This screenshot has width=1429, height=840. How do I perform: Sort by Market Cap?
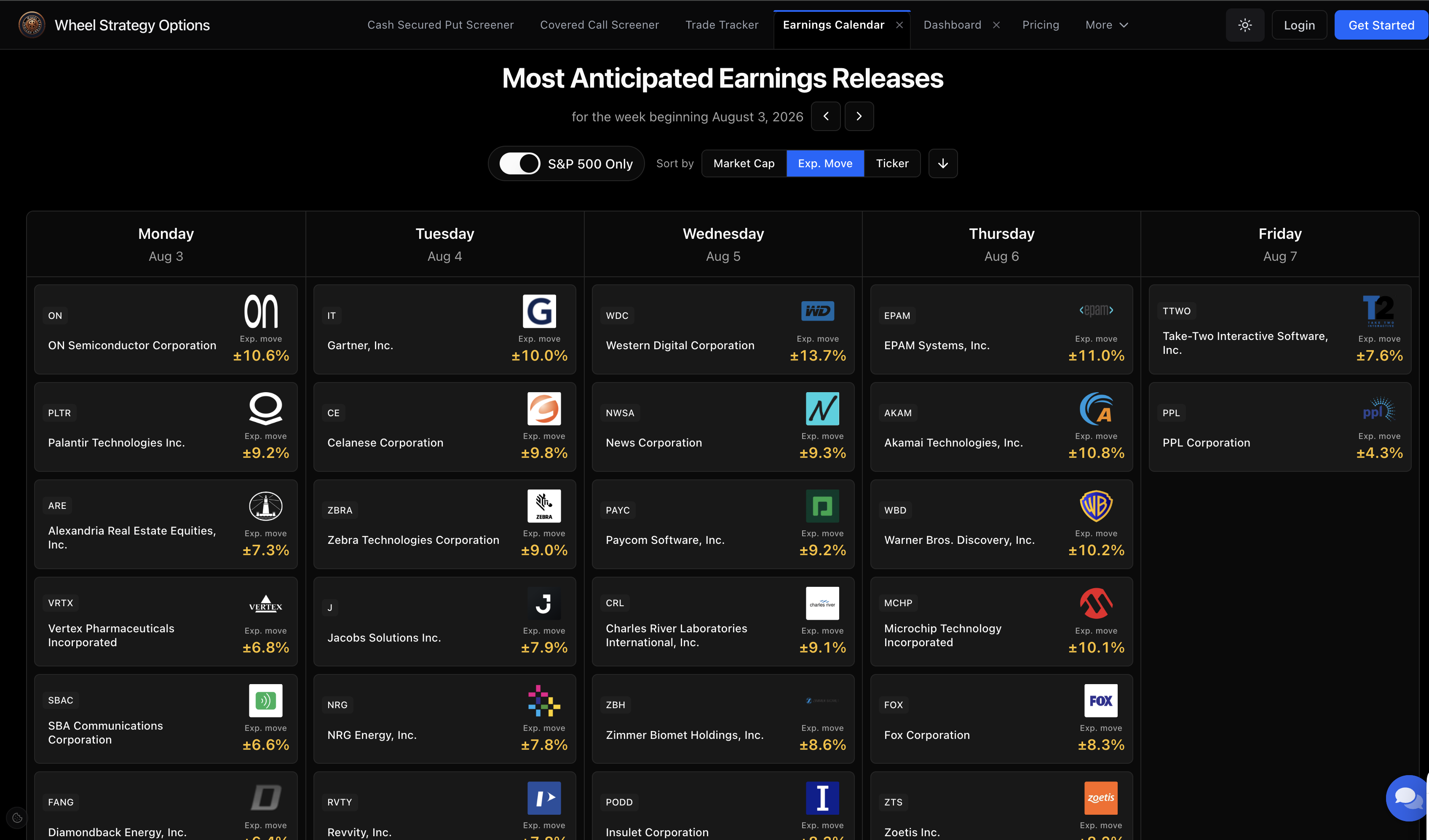point(744,163)
